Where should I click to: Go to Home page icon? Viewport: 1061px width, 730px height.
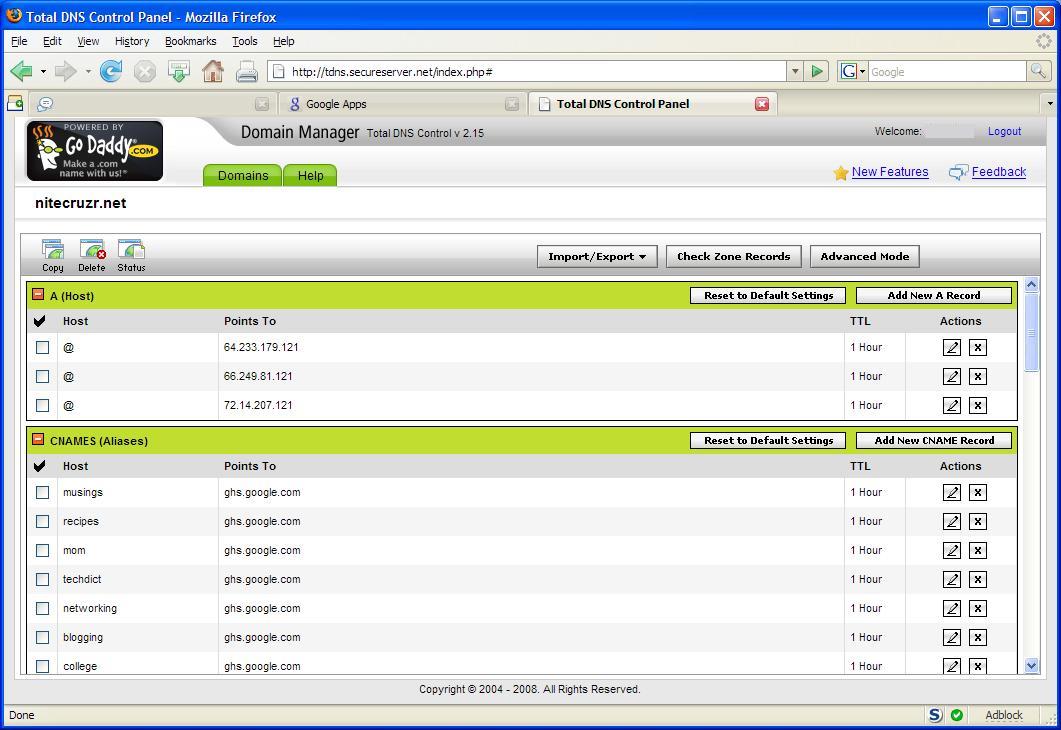tap(213, 71)
